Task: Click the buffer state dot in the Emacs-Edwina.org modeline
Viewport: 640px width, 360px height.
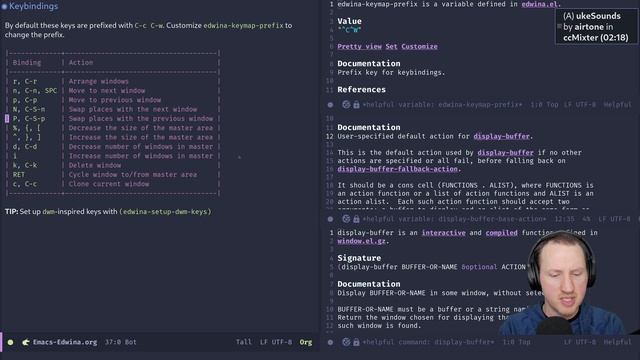Action: (x=11, y=342)
